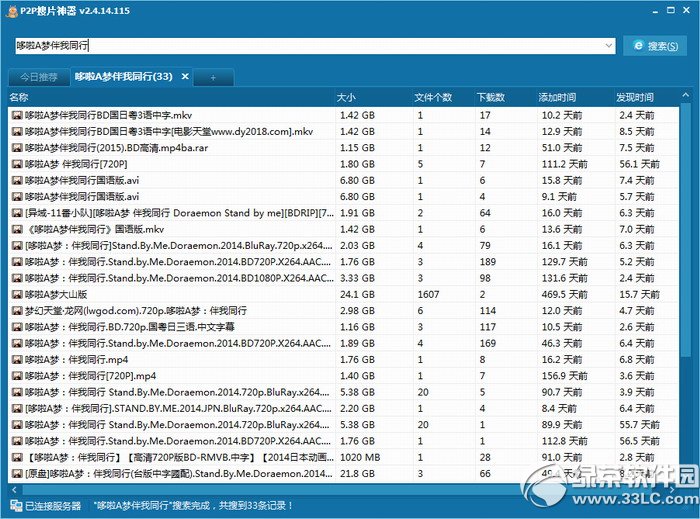Click the horizontal scrollbar left arrow
This screenshot has height=519, width=700.
pos(15,490)
